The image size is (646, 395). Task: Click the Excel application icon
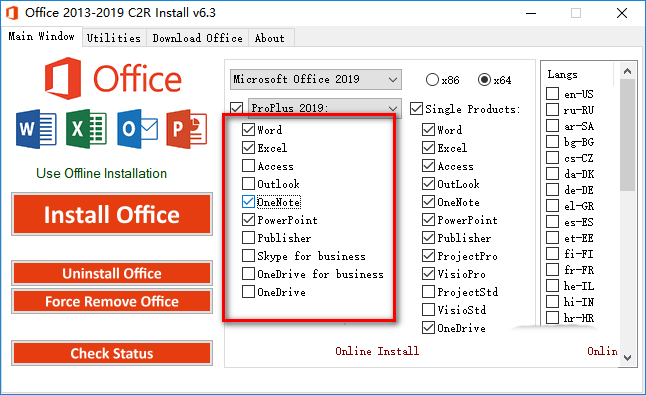86,129
